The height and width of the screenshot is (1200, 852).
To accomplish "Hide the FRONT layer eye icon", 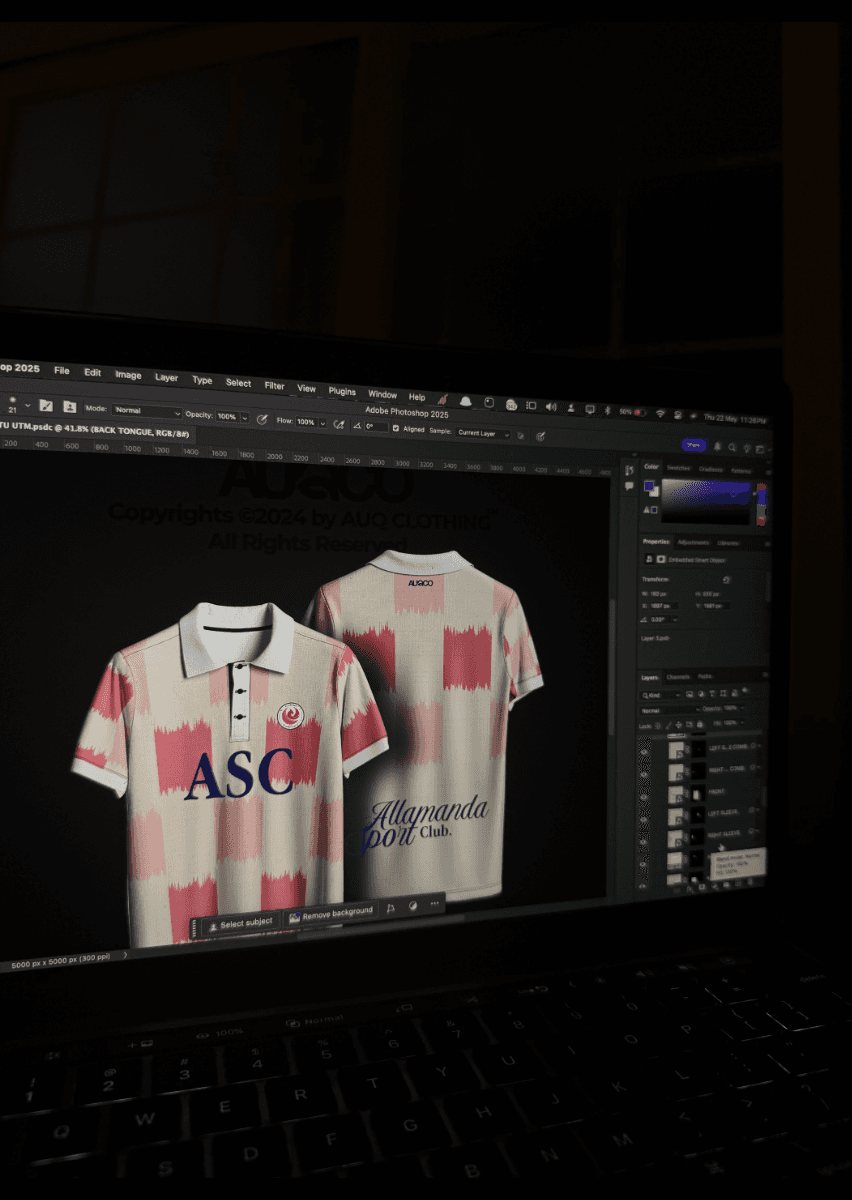I will 644,797.
